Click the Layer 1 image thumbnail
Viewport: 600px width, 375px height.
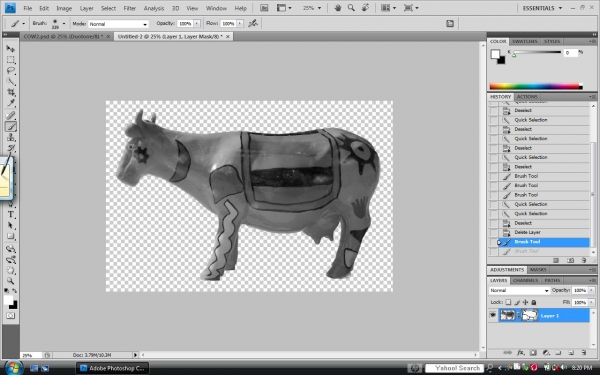(x=508, y=315)
